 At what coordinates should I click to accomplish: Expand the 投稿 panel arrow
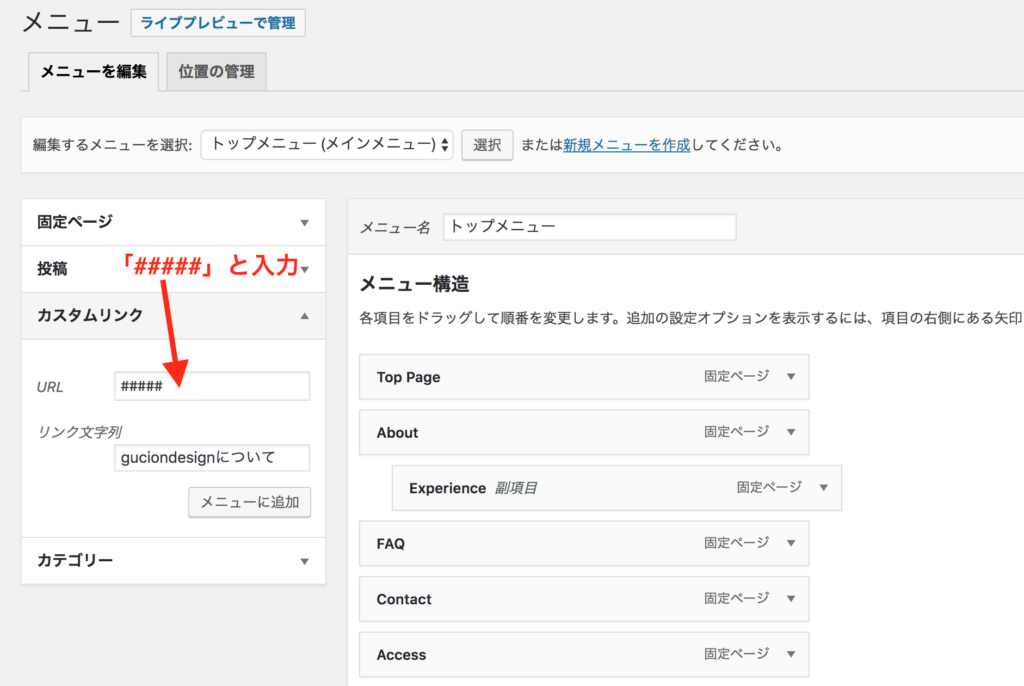[305, 269]
